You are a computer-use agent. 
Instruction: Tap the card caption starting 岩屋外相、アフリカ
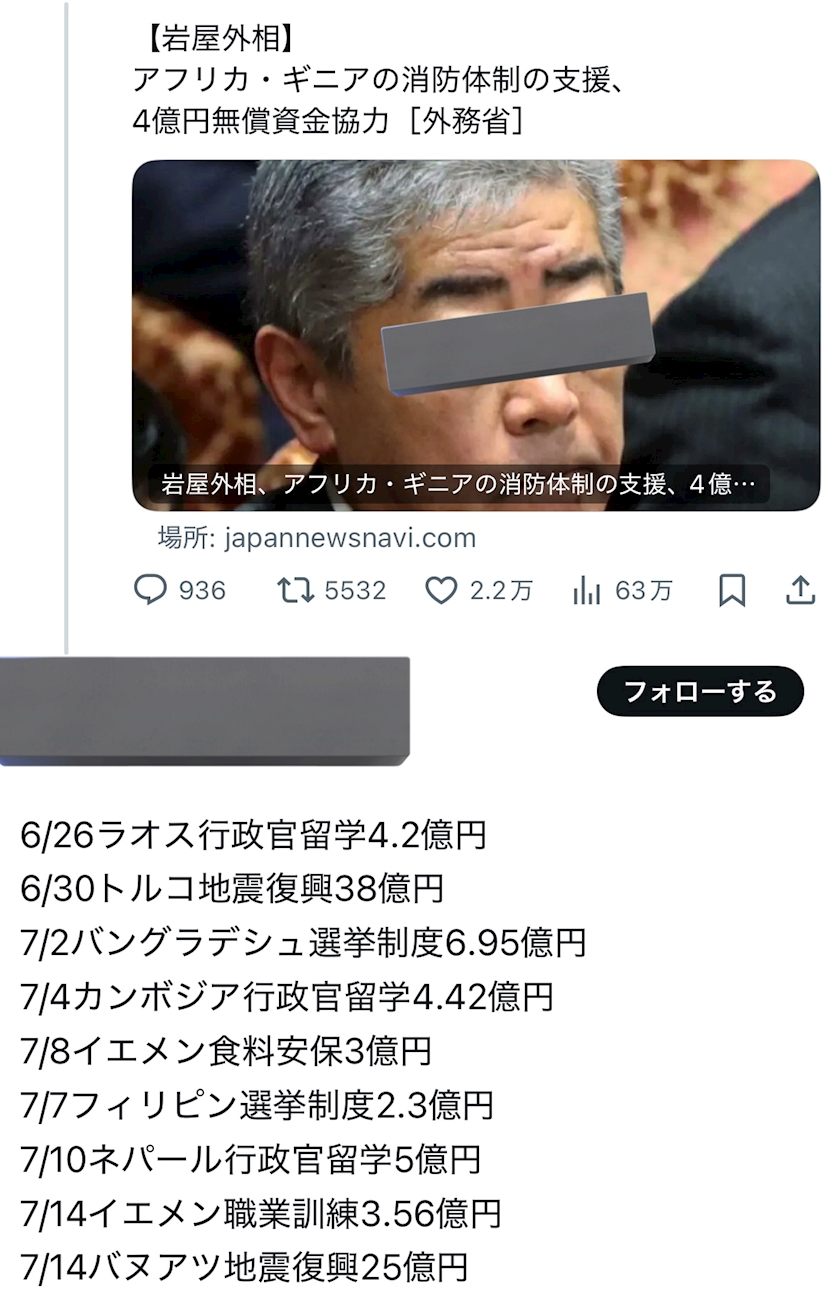pyautogui.click(x=458, y=485)
